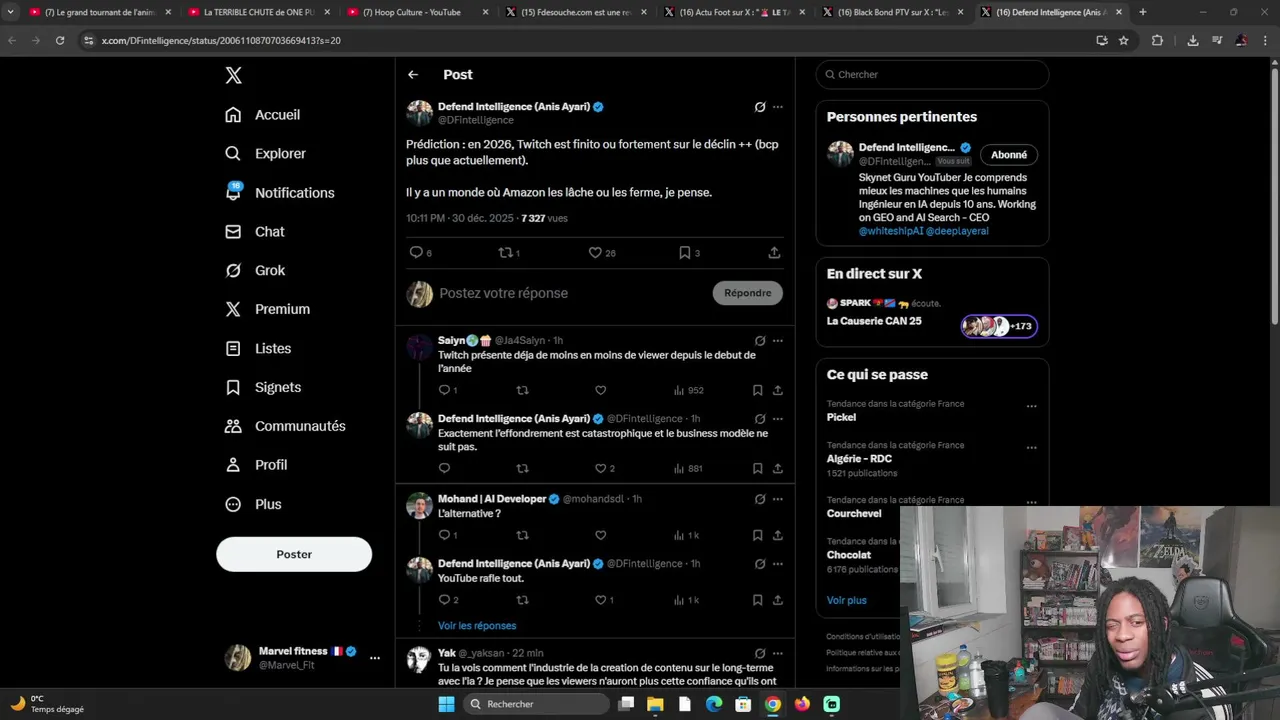Click the Poster button

point(294,554)
